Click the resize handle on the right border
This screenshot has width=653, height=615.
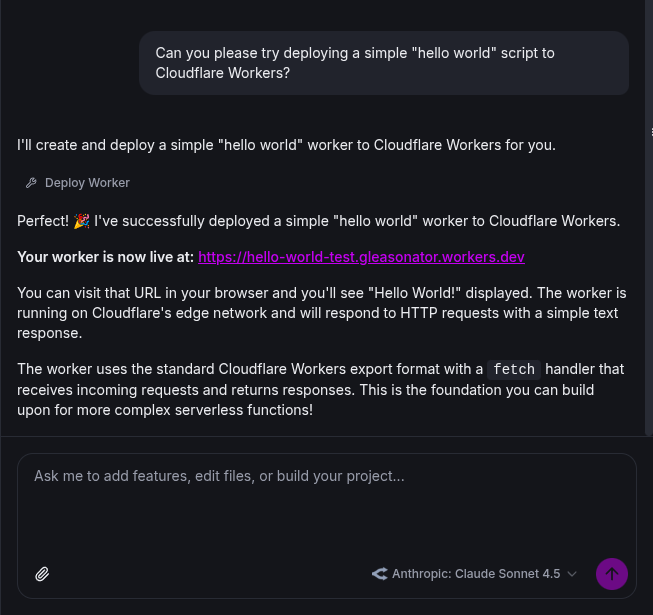click(x=651, y=132)
